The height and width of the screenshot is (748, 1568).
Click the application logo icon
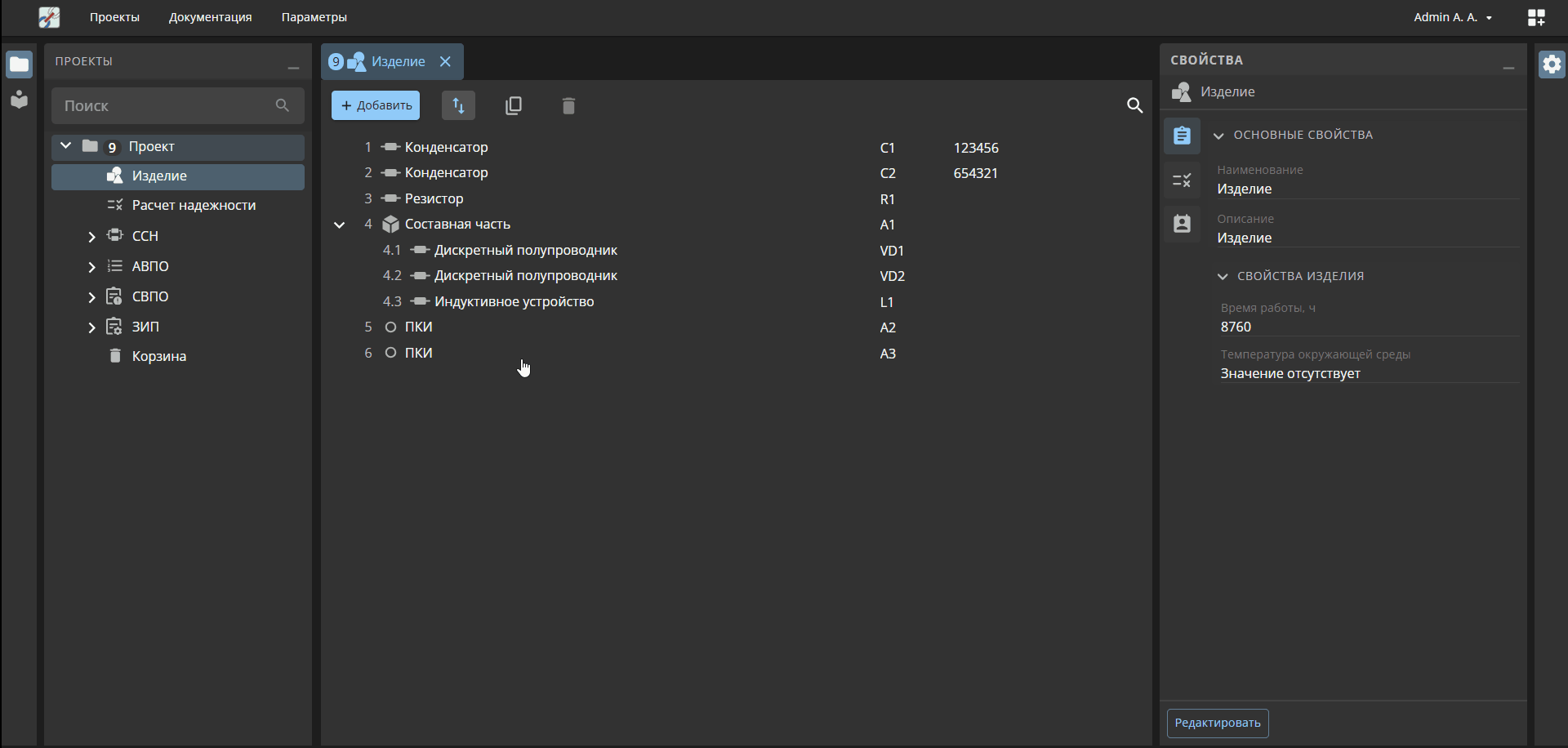click(49, 17)
